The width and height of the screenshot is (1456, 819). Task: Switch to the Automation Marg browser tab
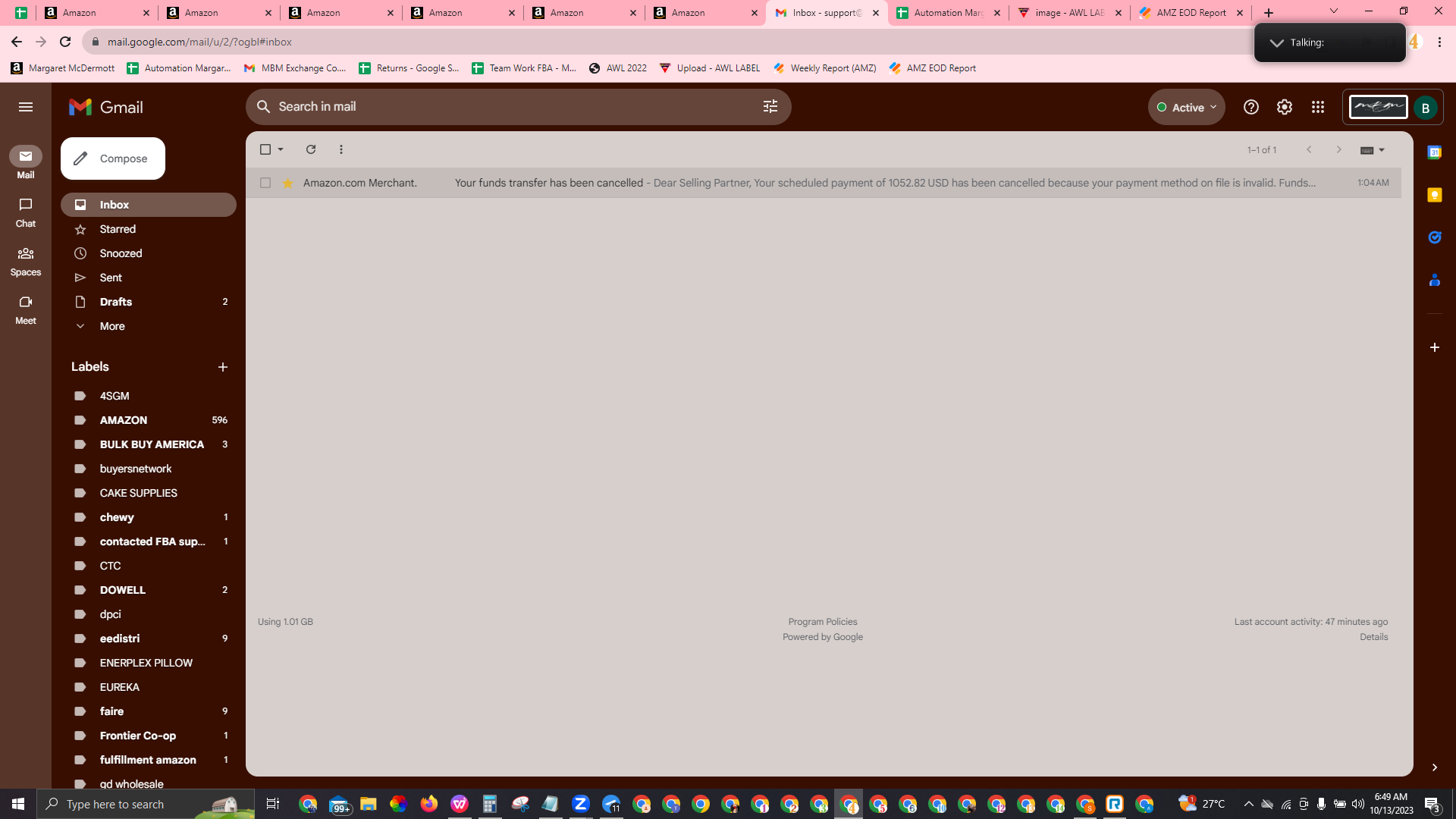[x=948, y=13]
